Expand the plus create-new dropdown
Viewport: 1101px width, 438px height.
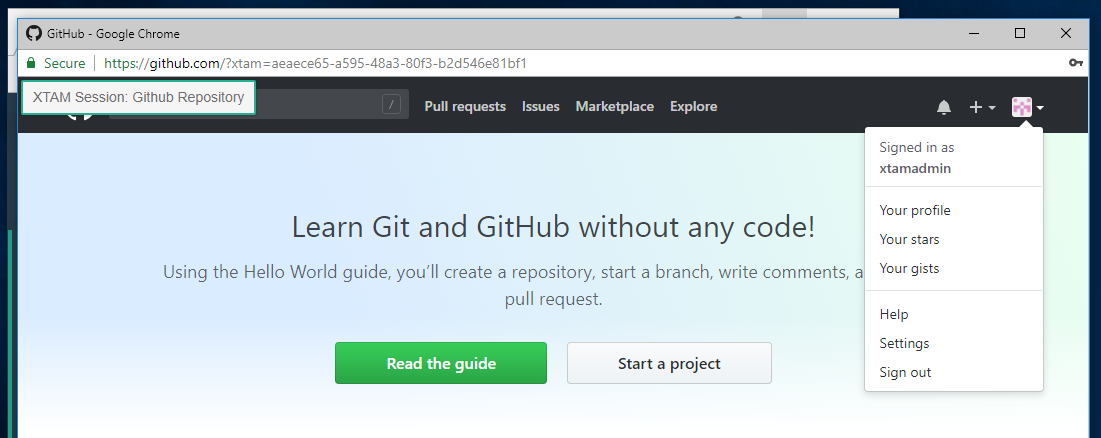tap(981, 107)
